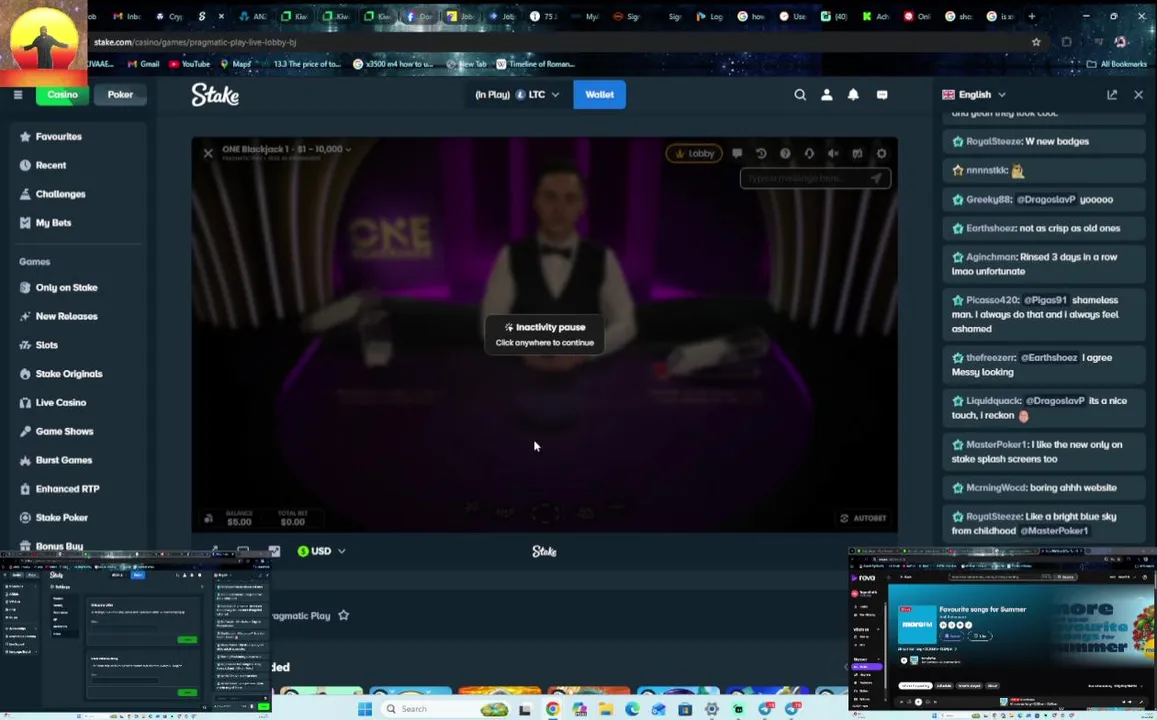Open the notifications bell icon
The width and height of the screenshot is (1157, 720).
point(853,94)
